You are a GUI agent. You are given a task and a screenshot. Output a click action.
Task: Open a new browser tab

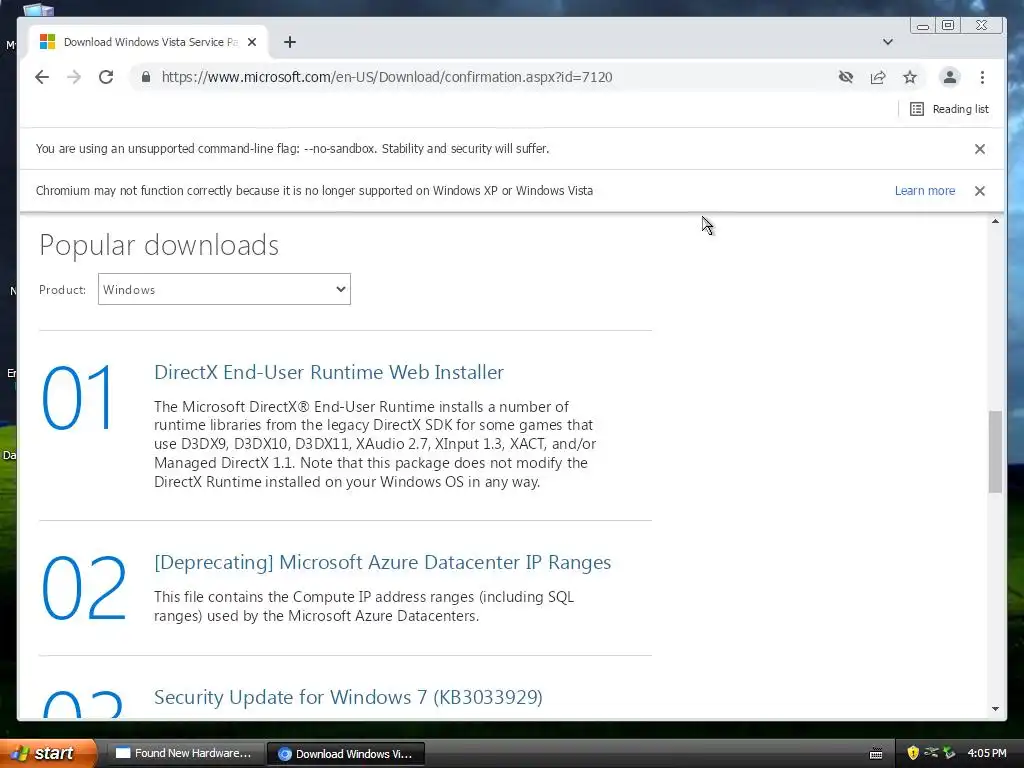click(290, 42)
